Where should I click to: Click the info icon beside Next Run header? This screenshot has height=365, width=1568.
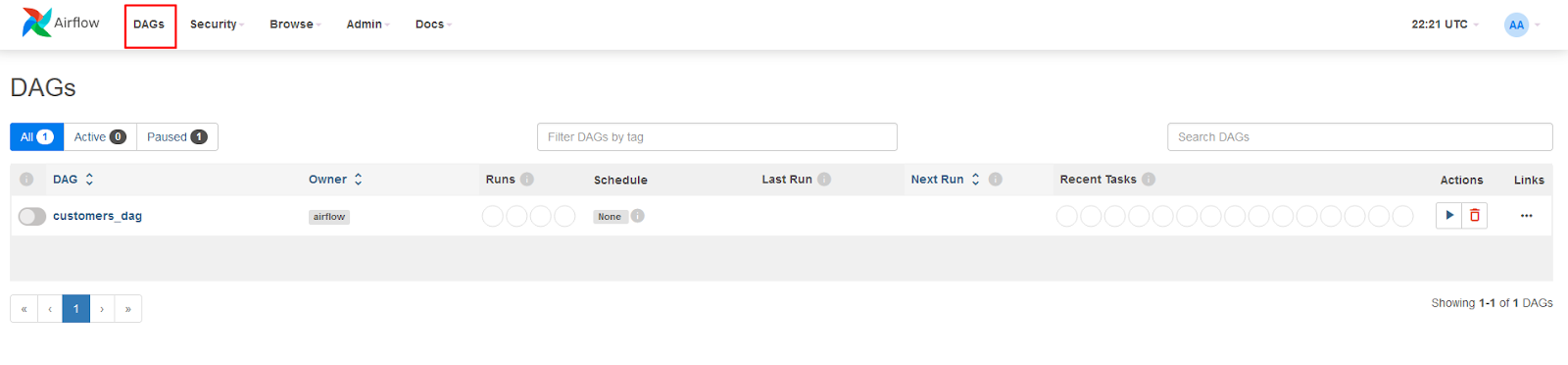[x=996, y=180]
